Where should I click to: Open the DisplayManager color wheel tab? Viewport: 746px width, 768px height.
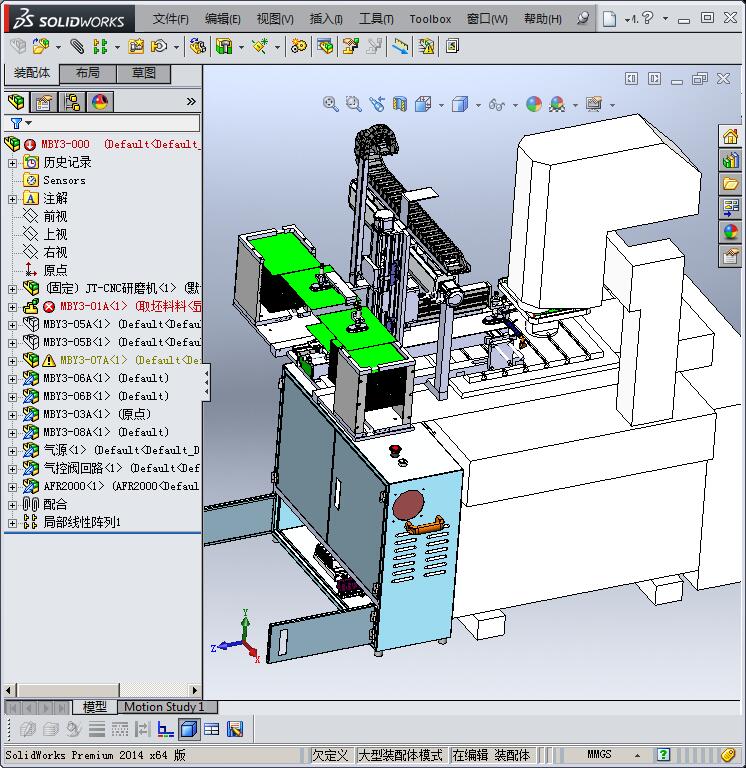tap(99, 102)
